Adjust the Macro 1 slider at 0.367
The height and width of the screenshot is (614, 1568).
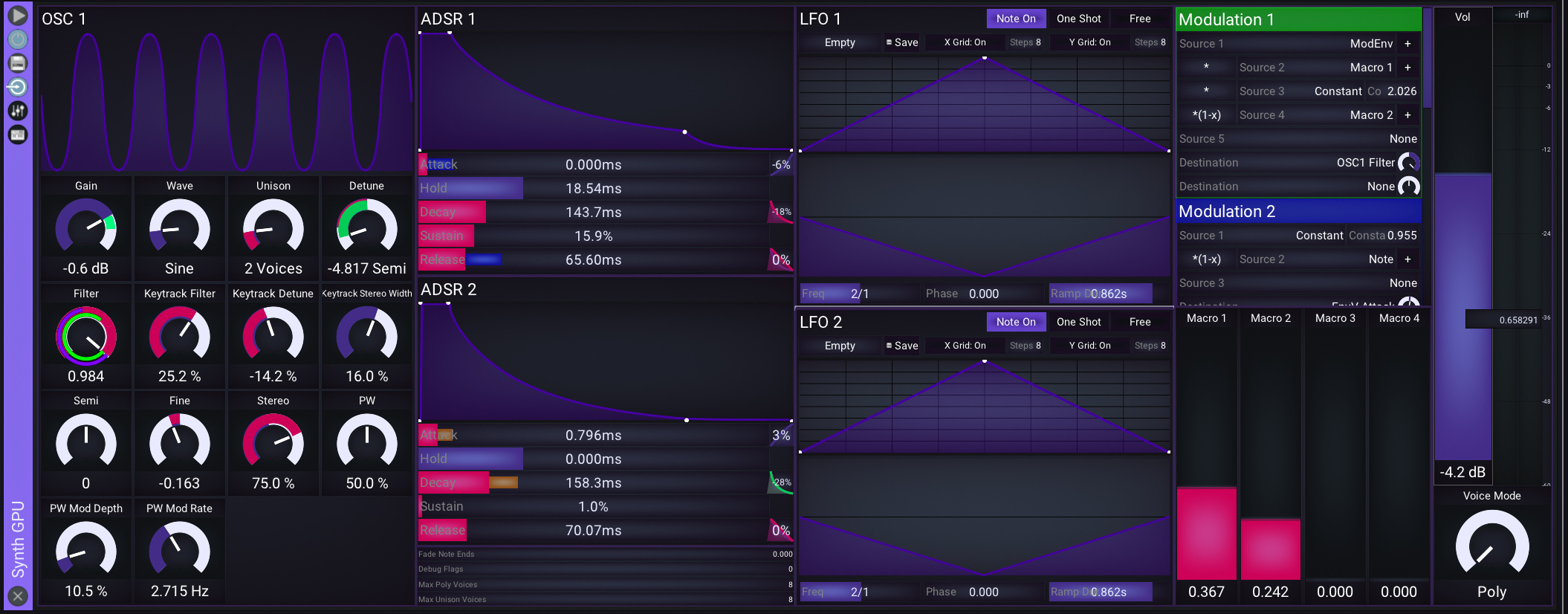[x=1206, y=453]
